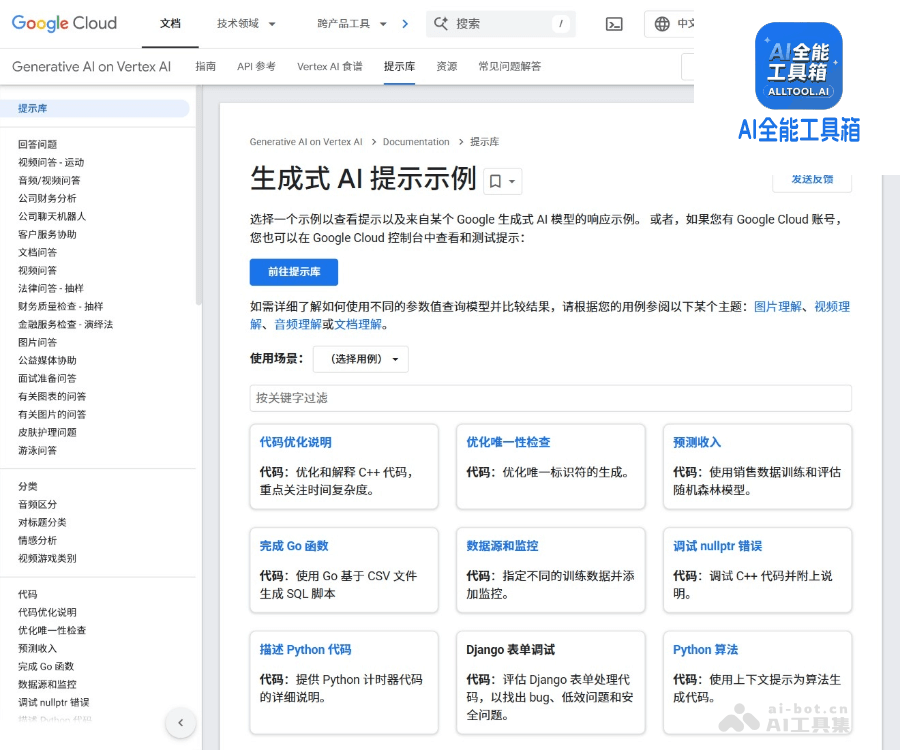This screenshot has height=750, width=900.
Task: Open the bookmark dropdown arrow
Action: (x=512, y=181)
